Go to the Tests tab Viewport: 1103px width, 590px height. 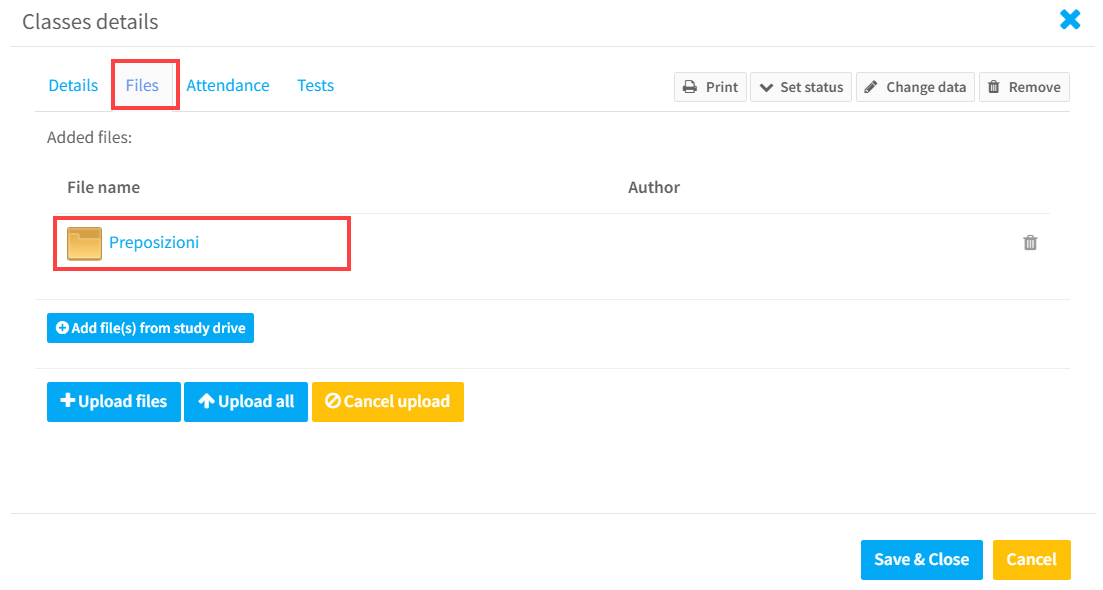315,86
